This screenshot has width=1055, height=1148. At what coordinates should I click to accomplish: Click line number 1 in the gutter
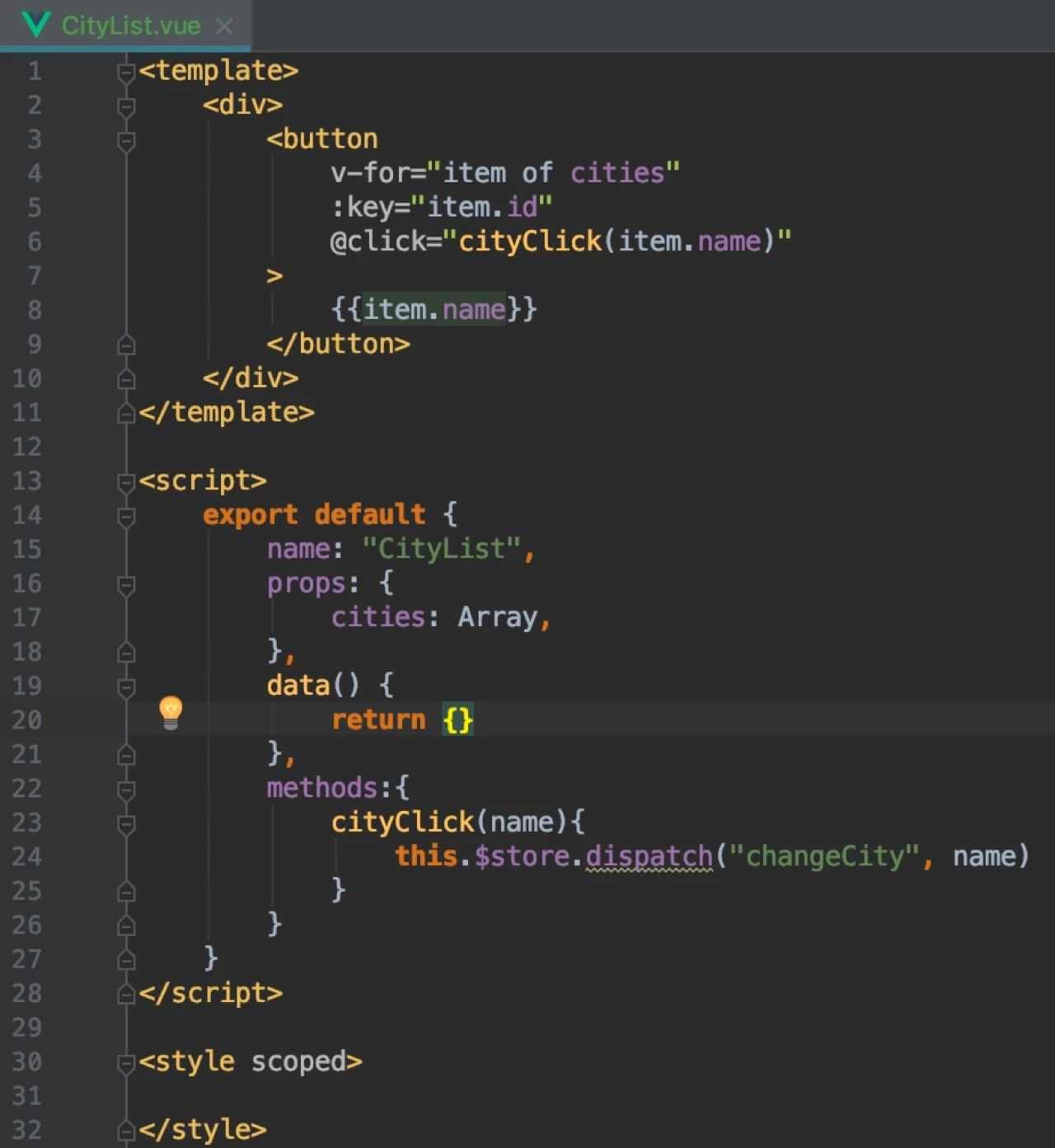click(35, 72)
